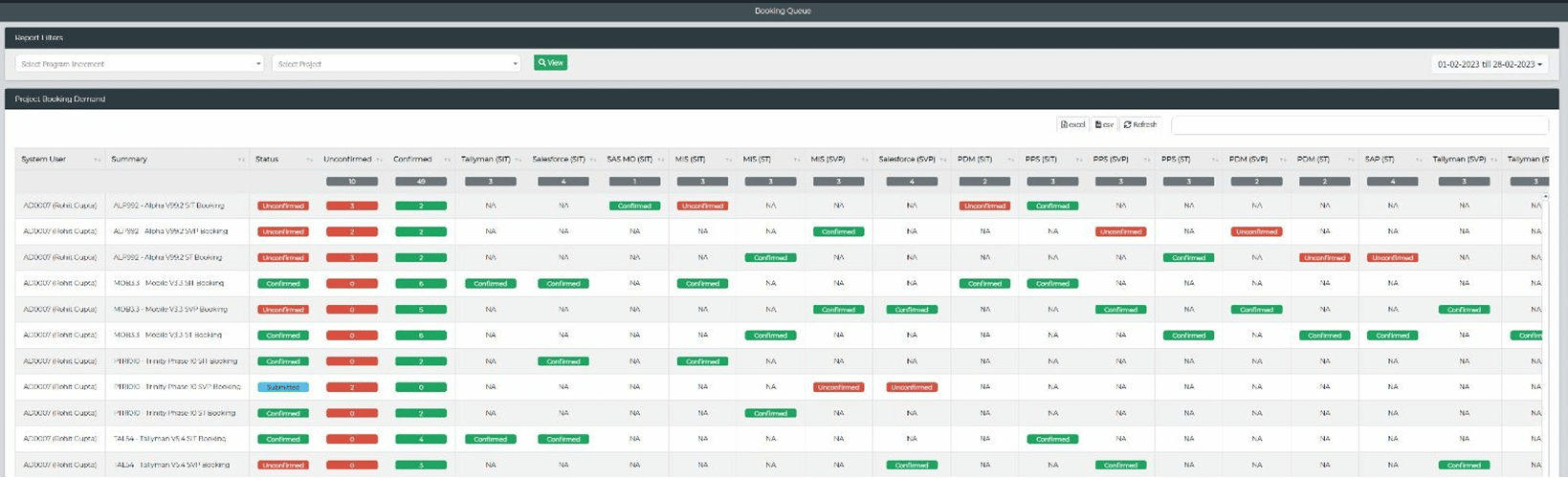Open the Select Program Increment dropdown
This screenshot has height=478, width=1568.
(x=140, y=64)
